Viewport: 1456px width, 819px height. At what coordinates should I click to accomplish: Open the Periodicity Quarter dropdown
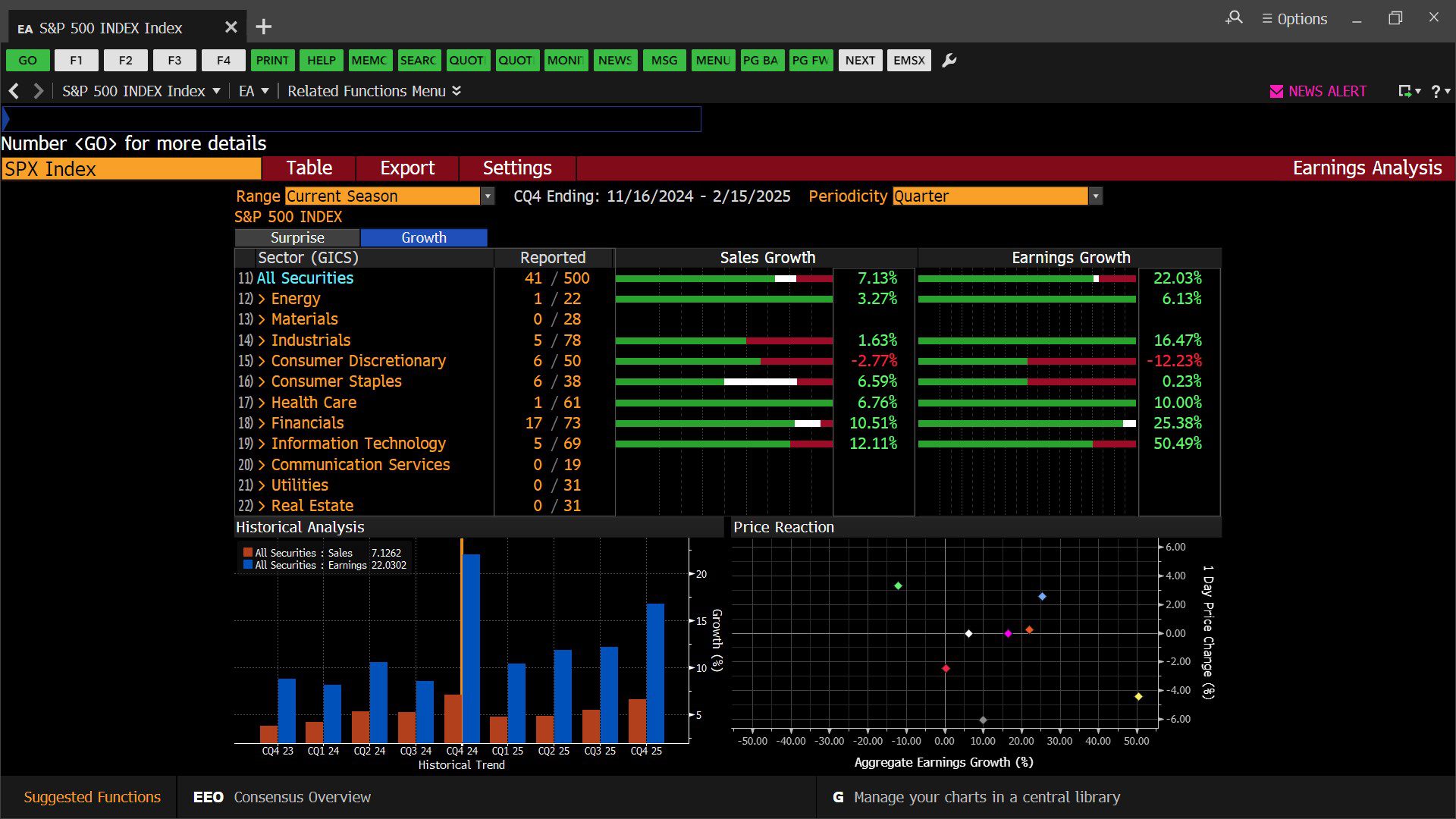coord(1095,196)
